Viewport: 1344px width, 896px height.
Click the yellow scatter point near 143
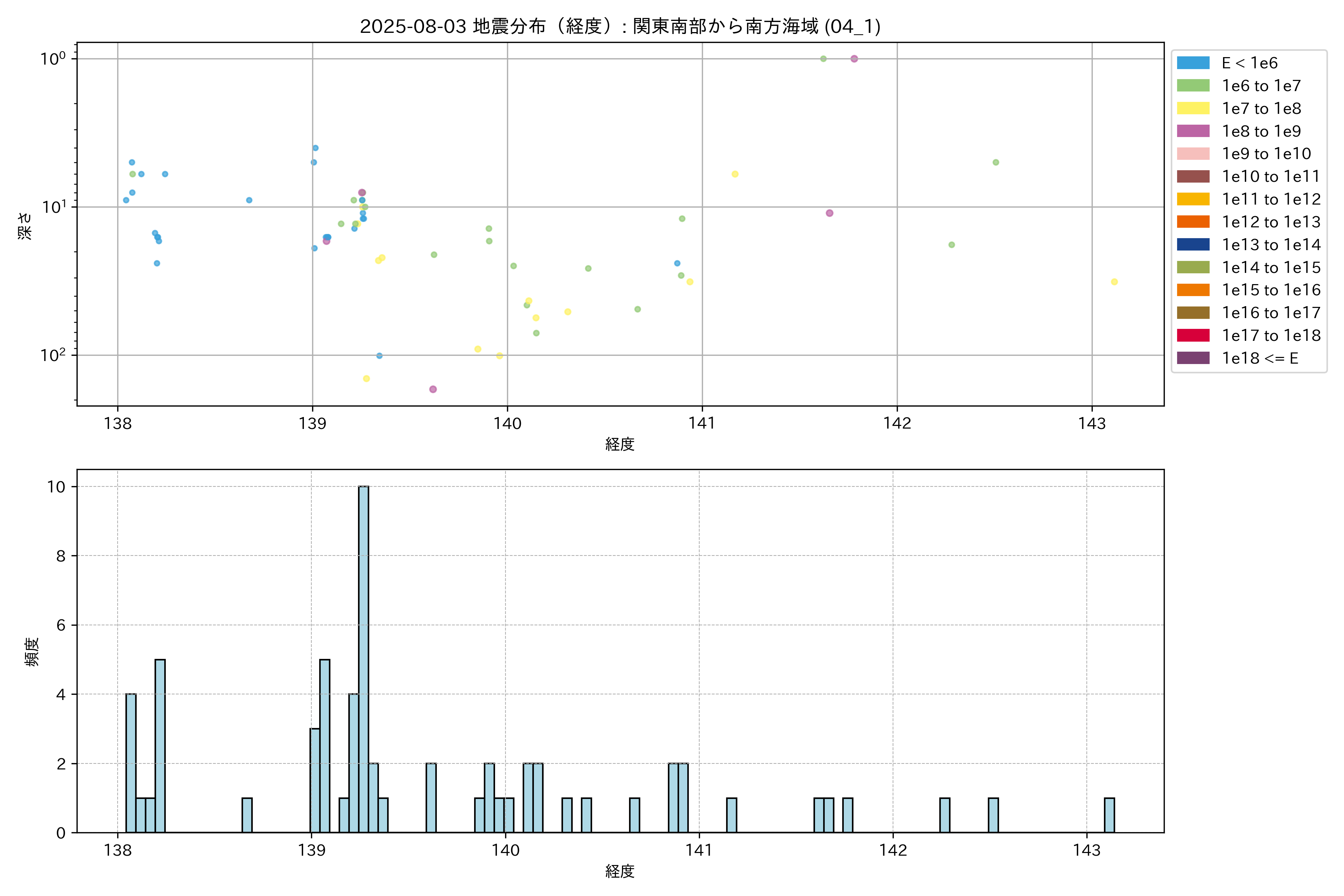pyautogui.click(x=1114, y=282)
